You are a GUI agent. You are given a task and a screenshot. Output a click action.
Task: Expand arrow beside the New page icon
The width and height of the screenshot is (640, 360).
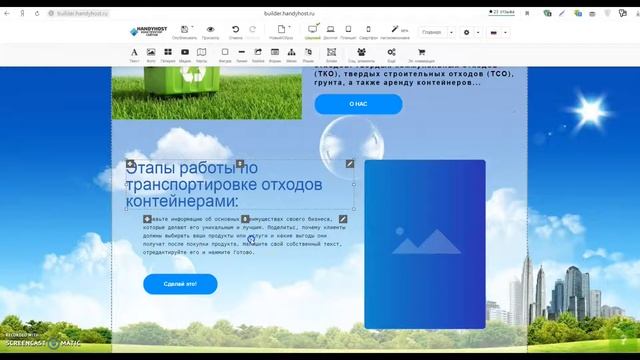[x=289, y=27]
